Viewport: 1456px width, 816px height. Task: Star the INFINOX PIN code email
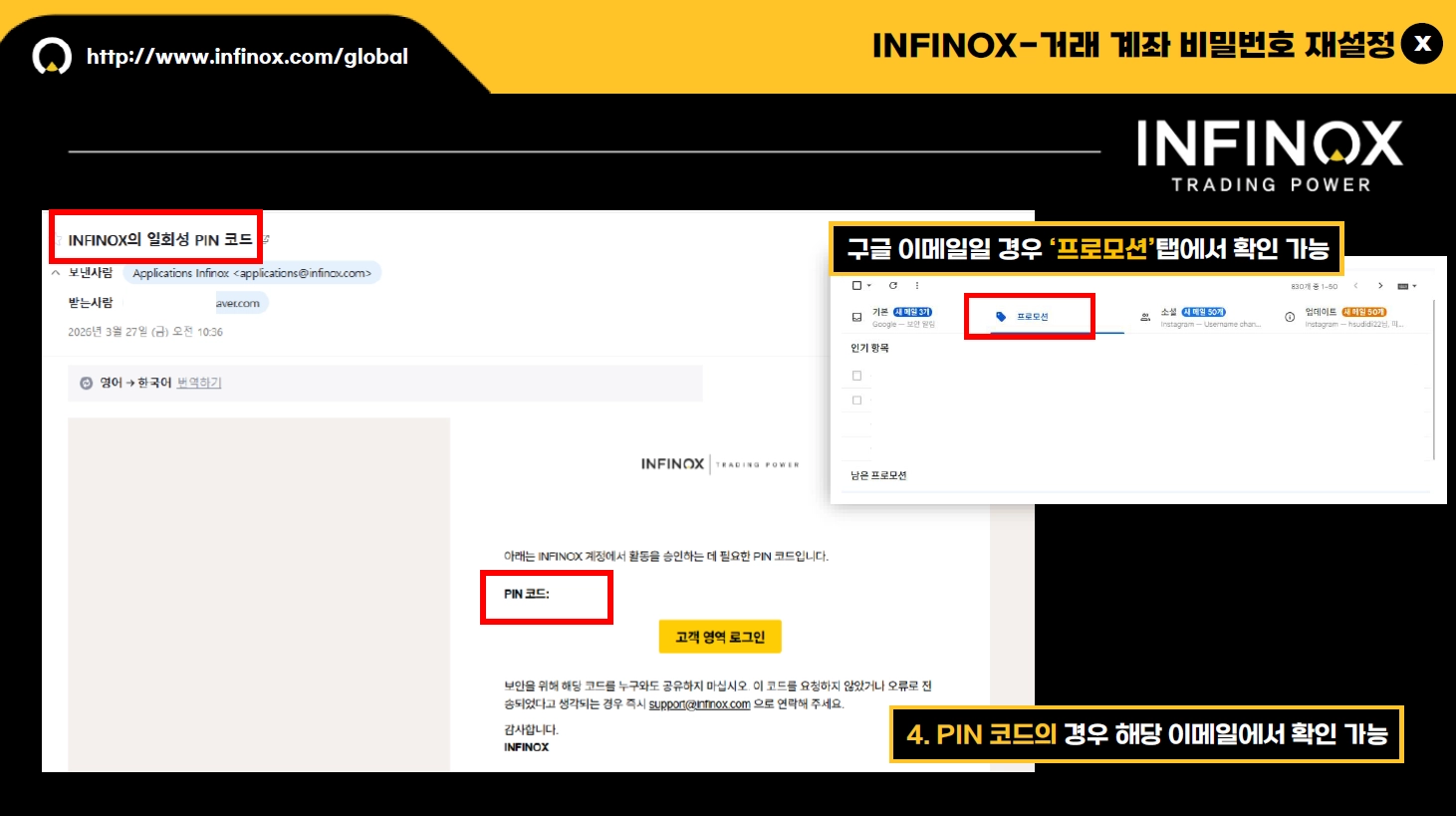coord(59,240)
